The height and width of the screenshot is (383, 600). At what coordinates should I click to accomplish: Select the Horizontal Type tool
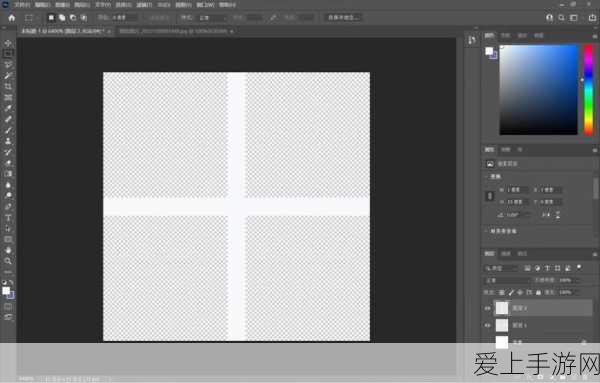click(8, 218)
